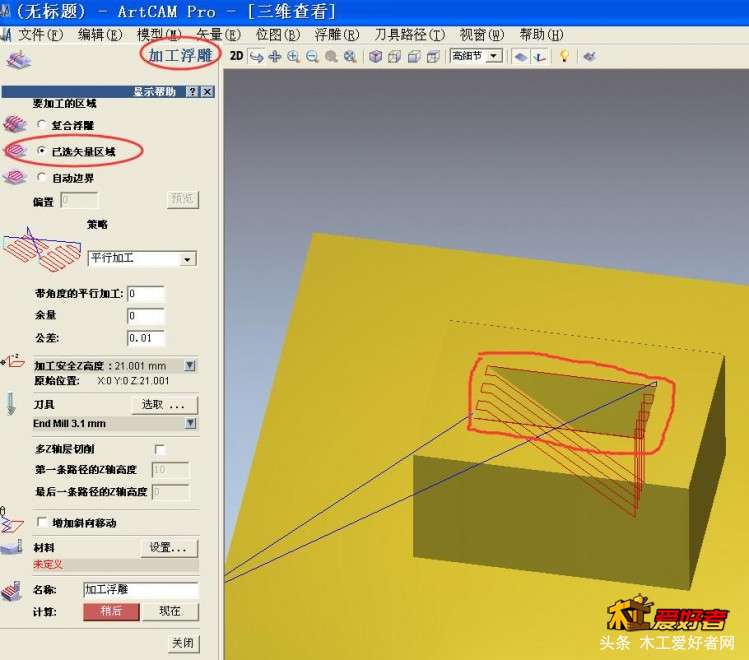Click the 公差 tolerance field

coord(146,338)
